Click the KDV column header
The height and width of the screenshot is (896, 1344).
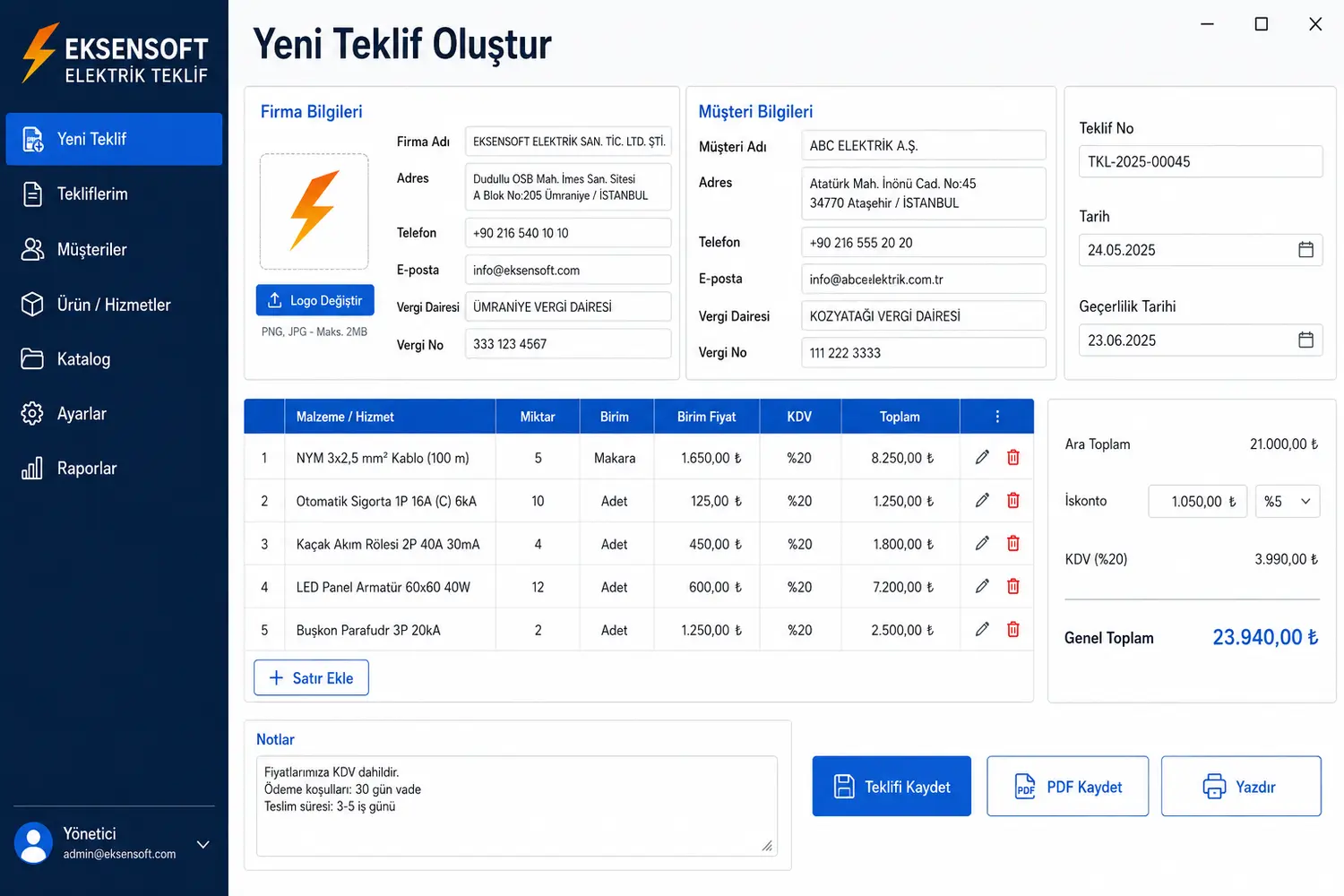(799, 417)
